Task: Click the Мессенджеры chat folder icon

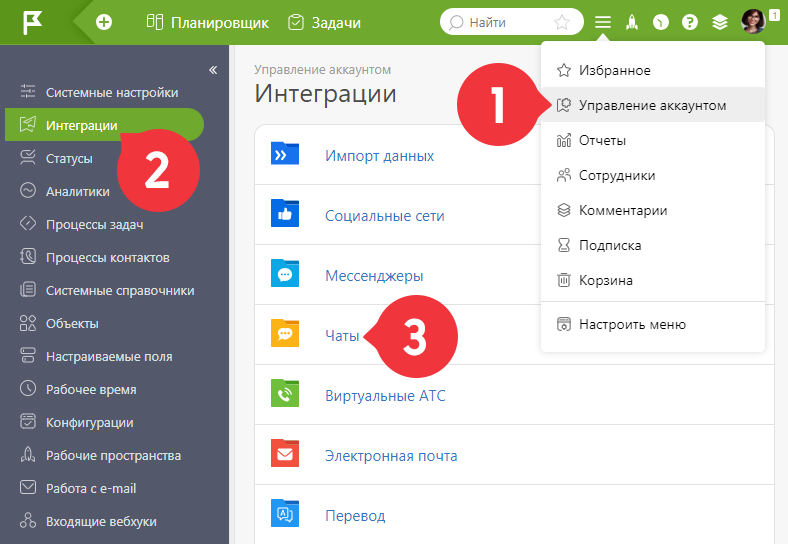Action: (285, 274)
